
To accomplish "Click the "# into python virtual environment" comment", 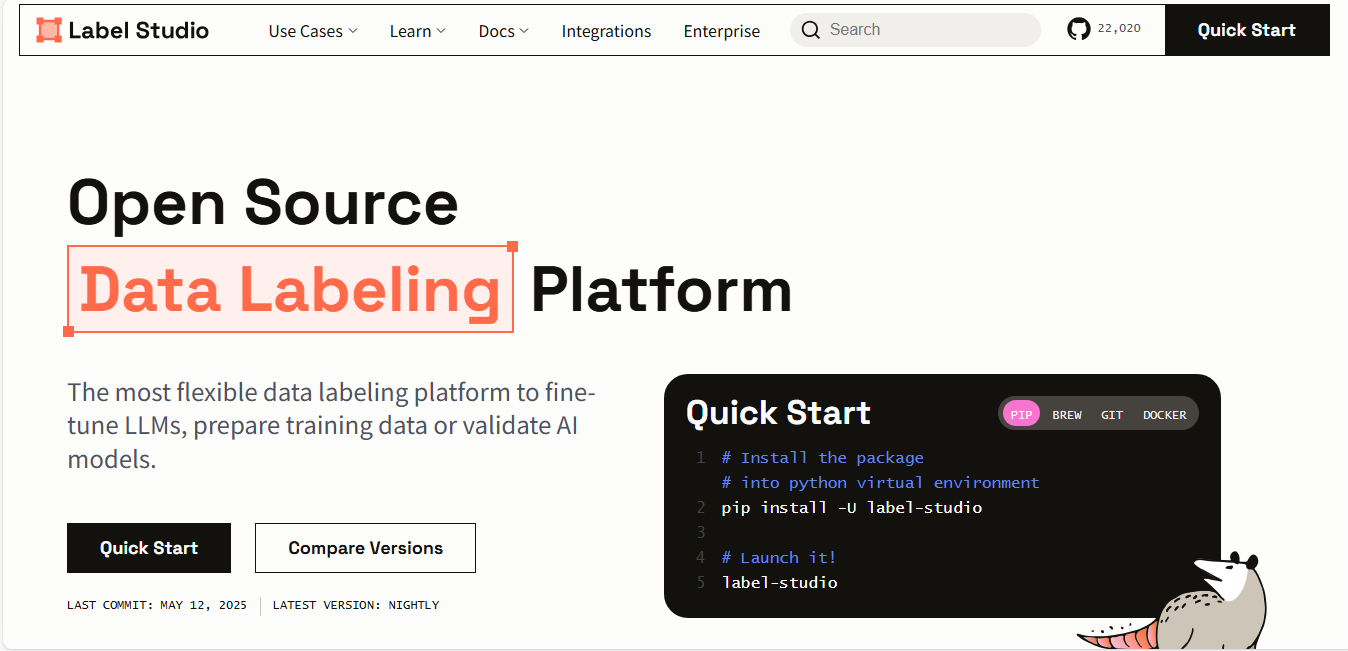I will 880,483.
